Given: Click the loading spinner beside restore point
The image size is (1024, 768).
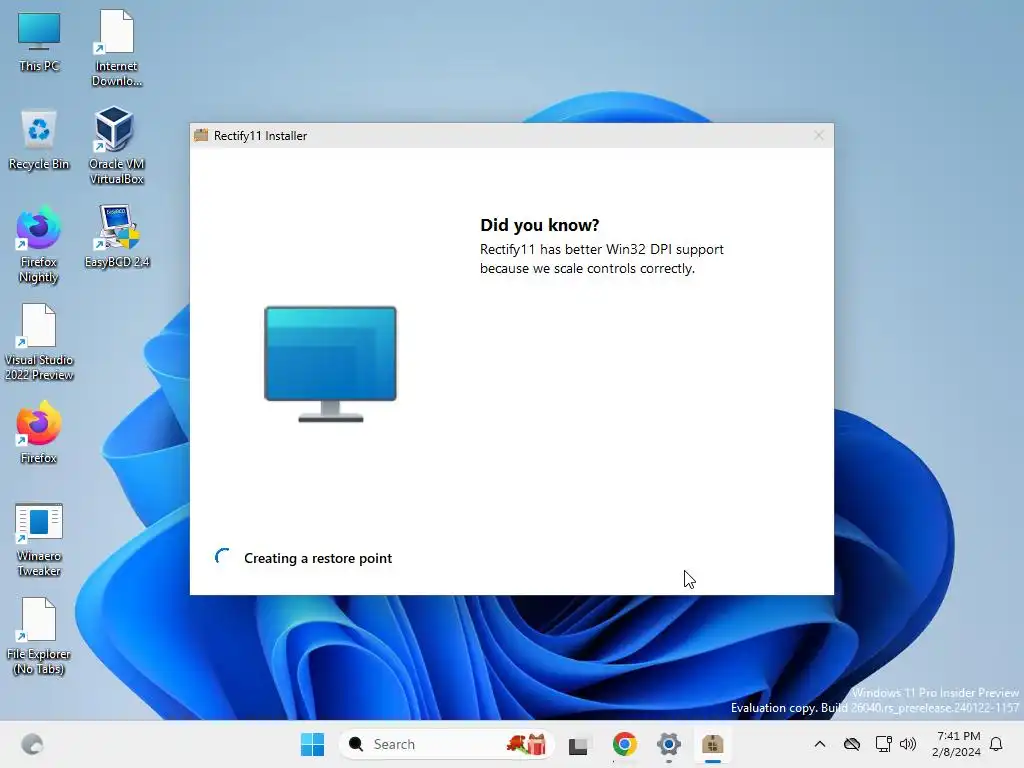Looking at the screenshot, I should [x=223, y=557].
